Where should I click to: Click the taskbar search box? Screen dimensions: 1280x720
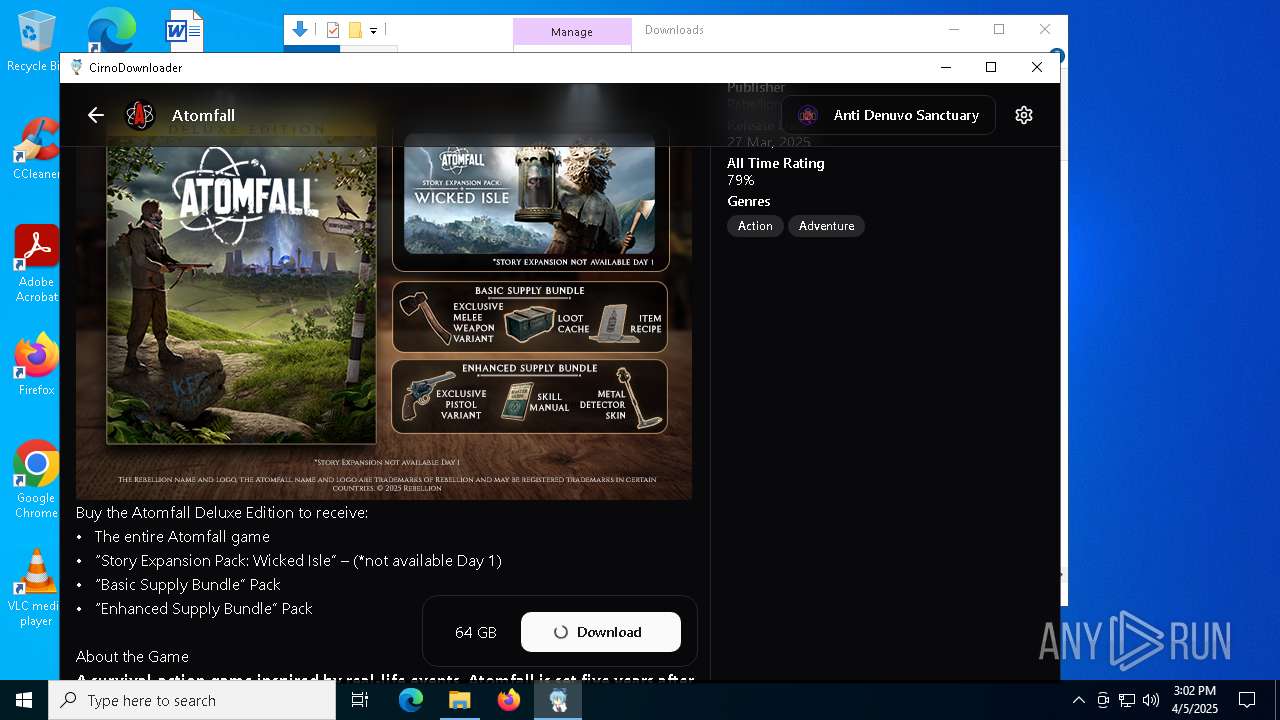(x=192, y=700)
